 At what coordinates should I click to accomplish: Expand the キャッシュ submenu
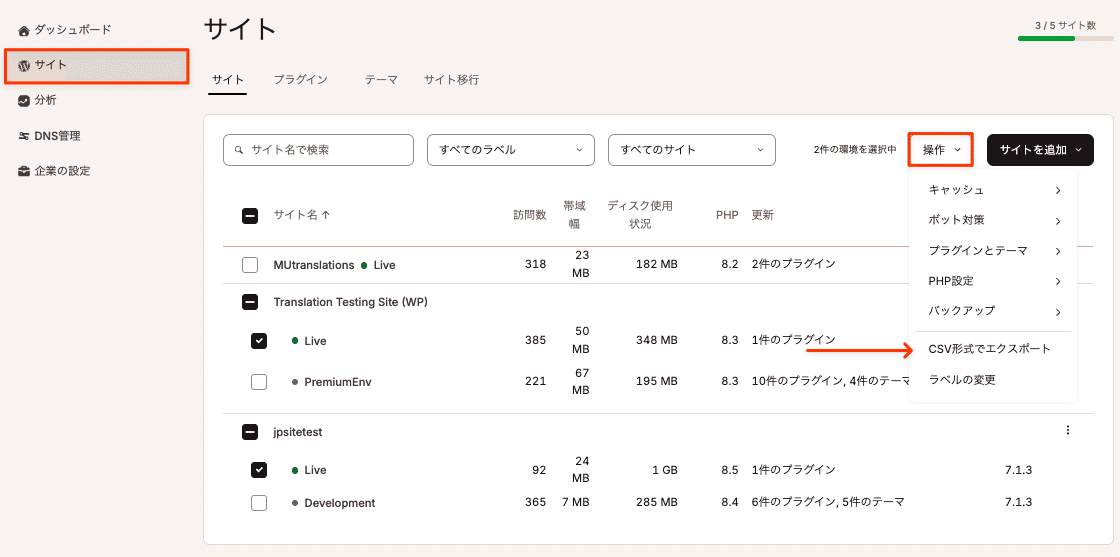pyautogui.click(x=993, y=190)
